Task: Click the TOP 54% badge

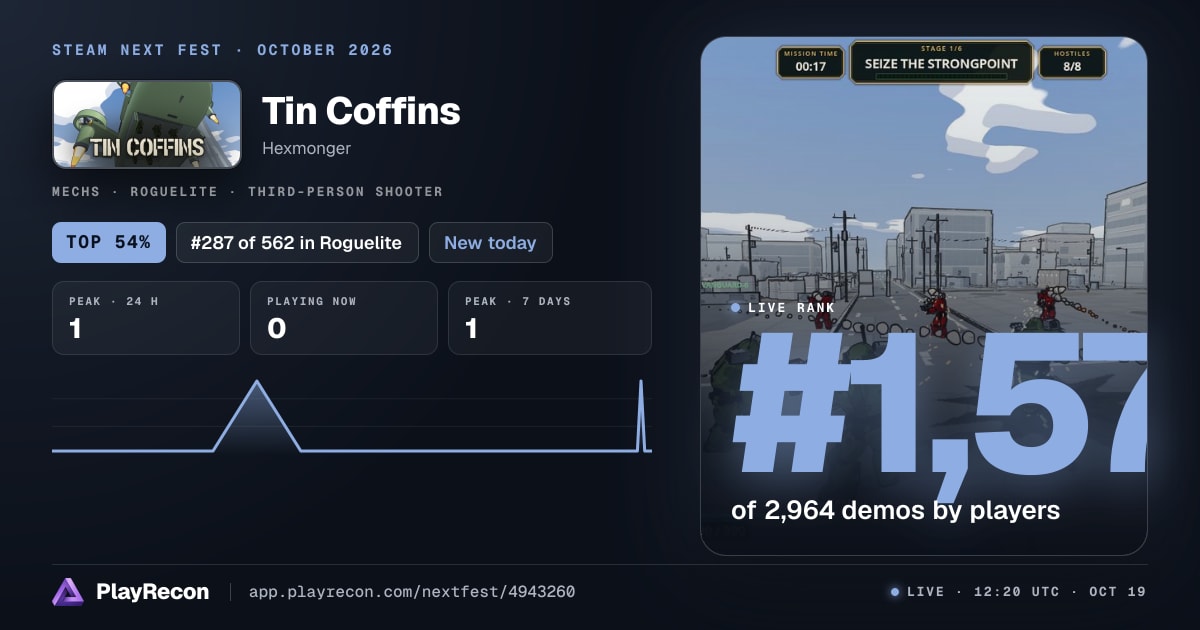Action: [109, 243]
